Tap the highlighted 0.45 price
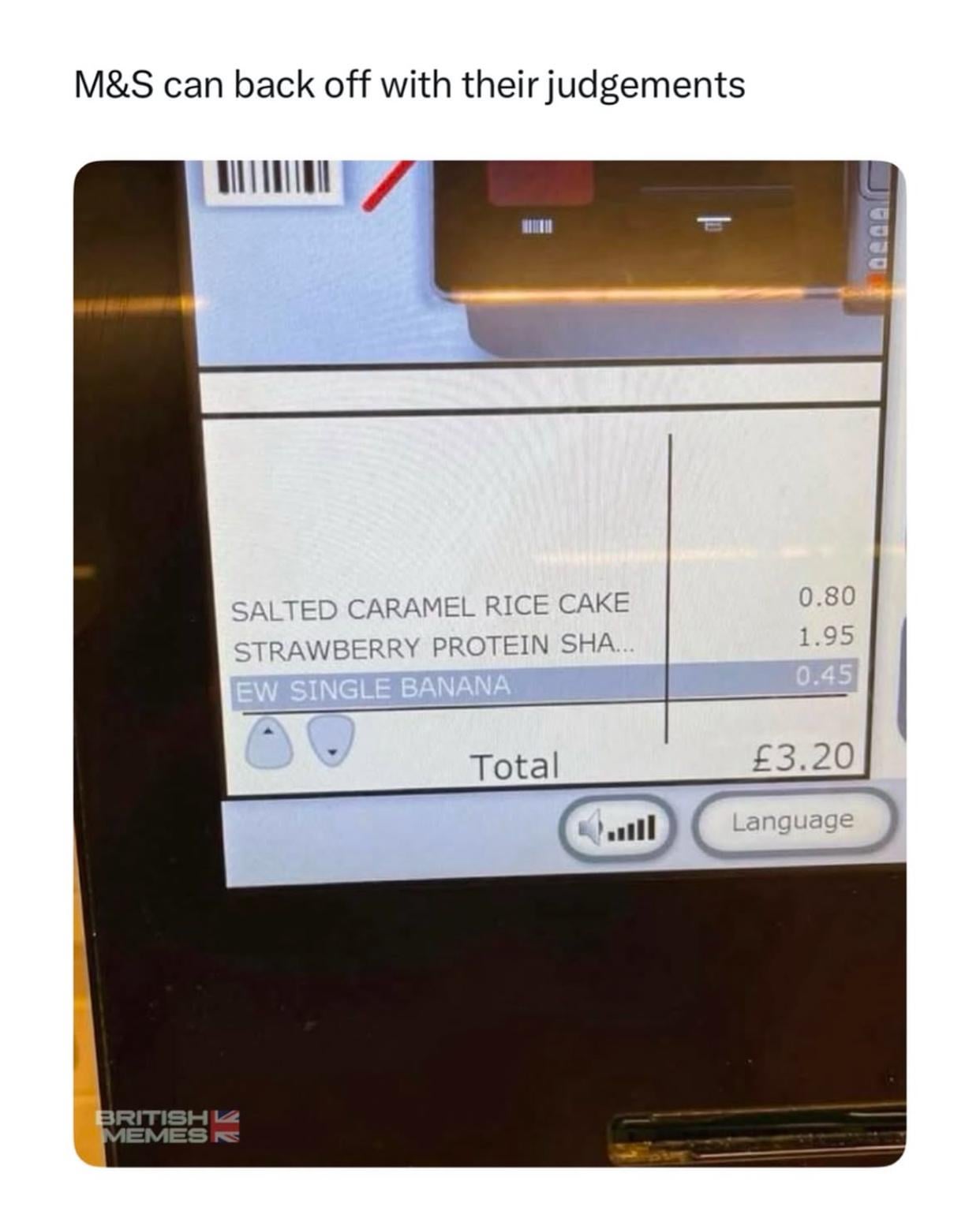 (825, 676)
